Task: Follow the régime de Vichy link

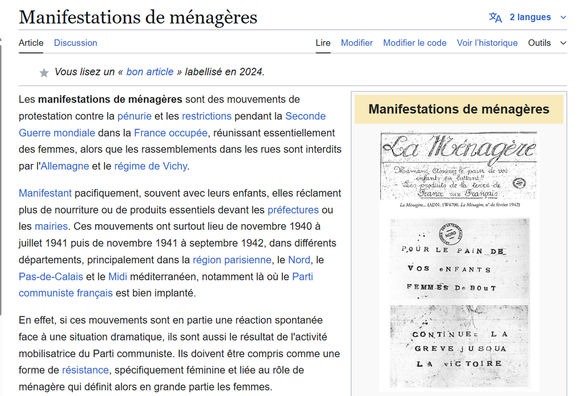Action: click(150, 166)
